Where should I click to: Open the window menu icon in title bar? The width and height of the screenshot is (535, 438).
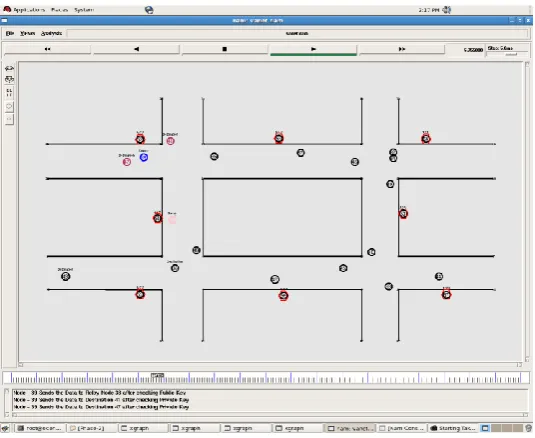click(4, 20)
